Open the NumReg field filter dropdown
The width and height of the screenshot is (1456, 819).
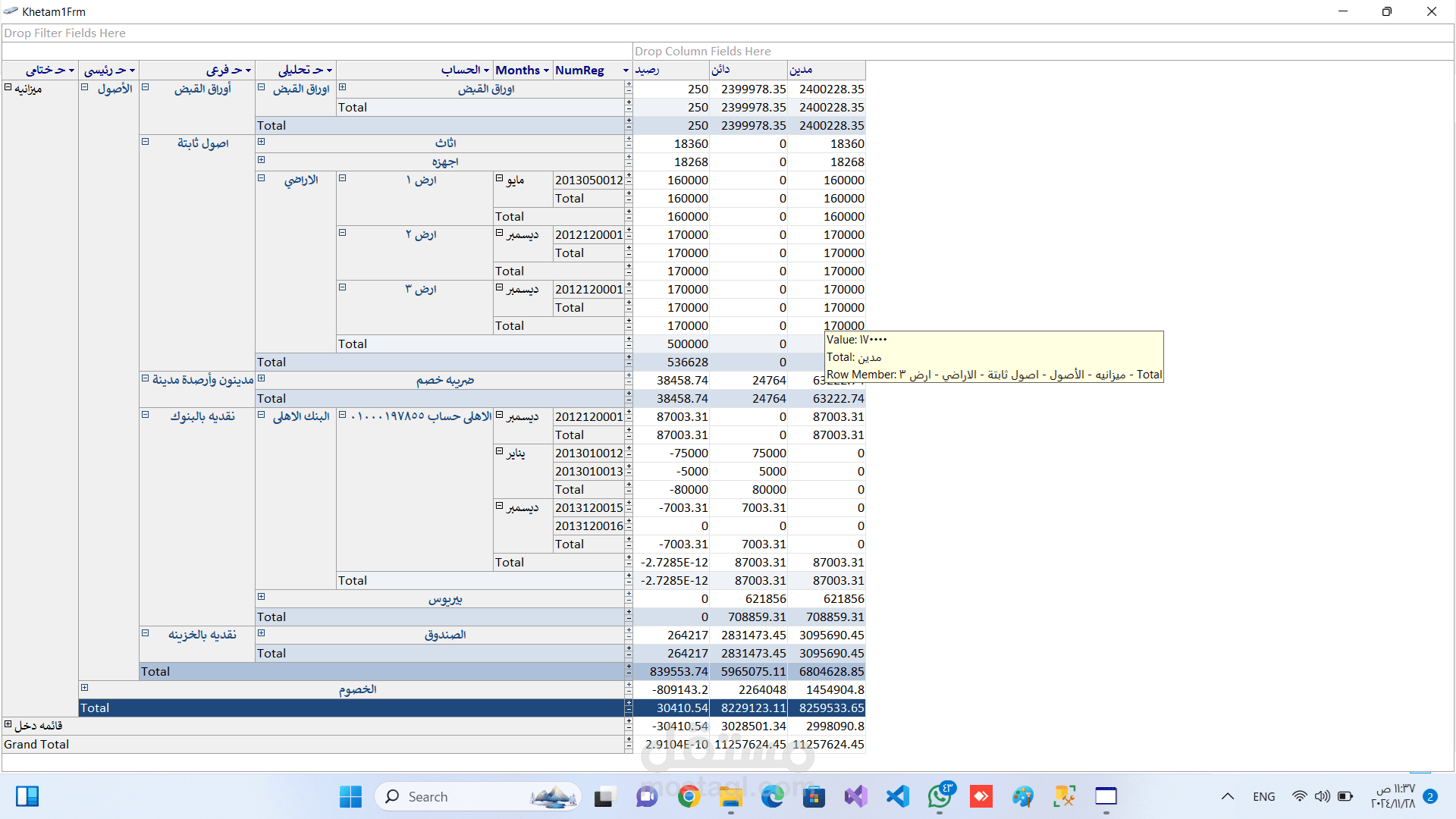click(x=626, y=71)
